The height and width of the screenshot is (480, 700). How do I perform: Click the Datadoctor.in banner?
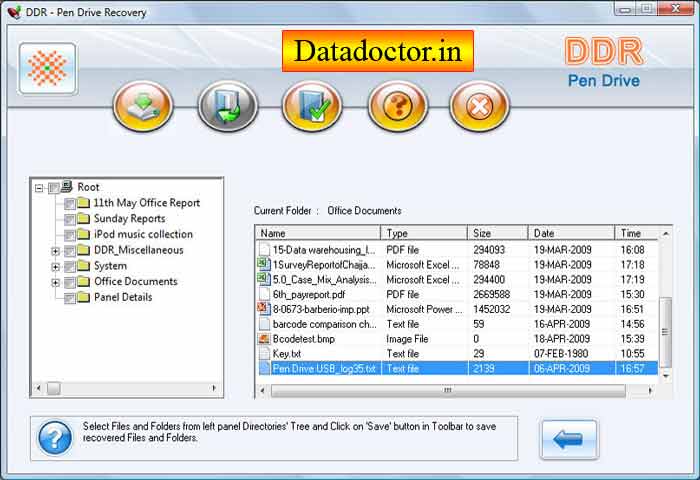click(x=378, y=51)
